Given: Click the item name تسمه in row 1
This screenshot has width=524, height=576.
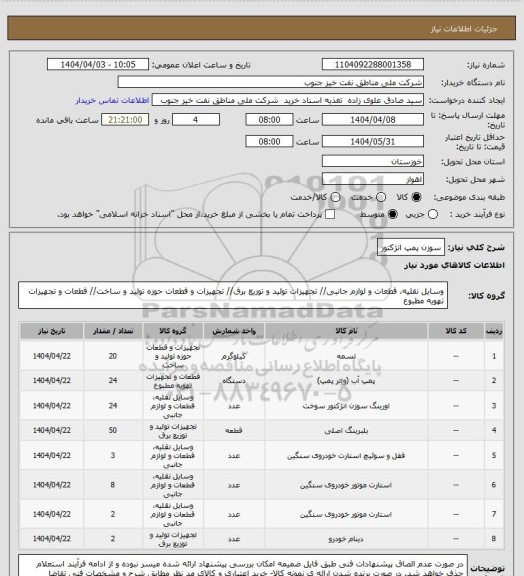Looking at the screenshot, I should point(346,356).
